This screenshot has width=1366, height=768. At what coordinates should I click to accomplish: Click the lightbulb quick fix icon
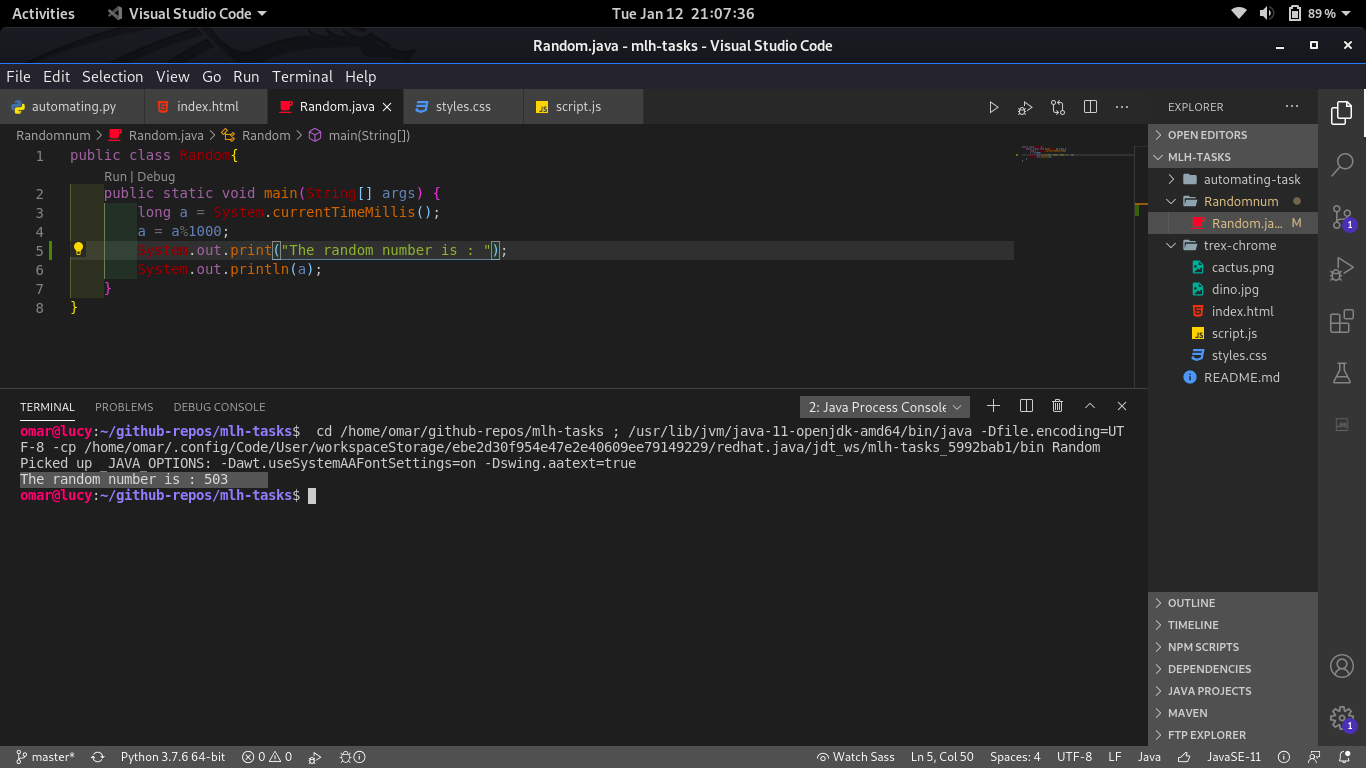[78, 250]
